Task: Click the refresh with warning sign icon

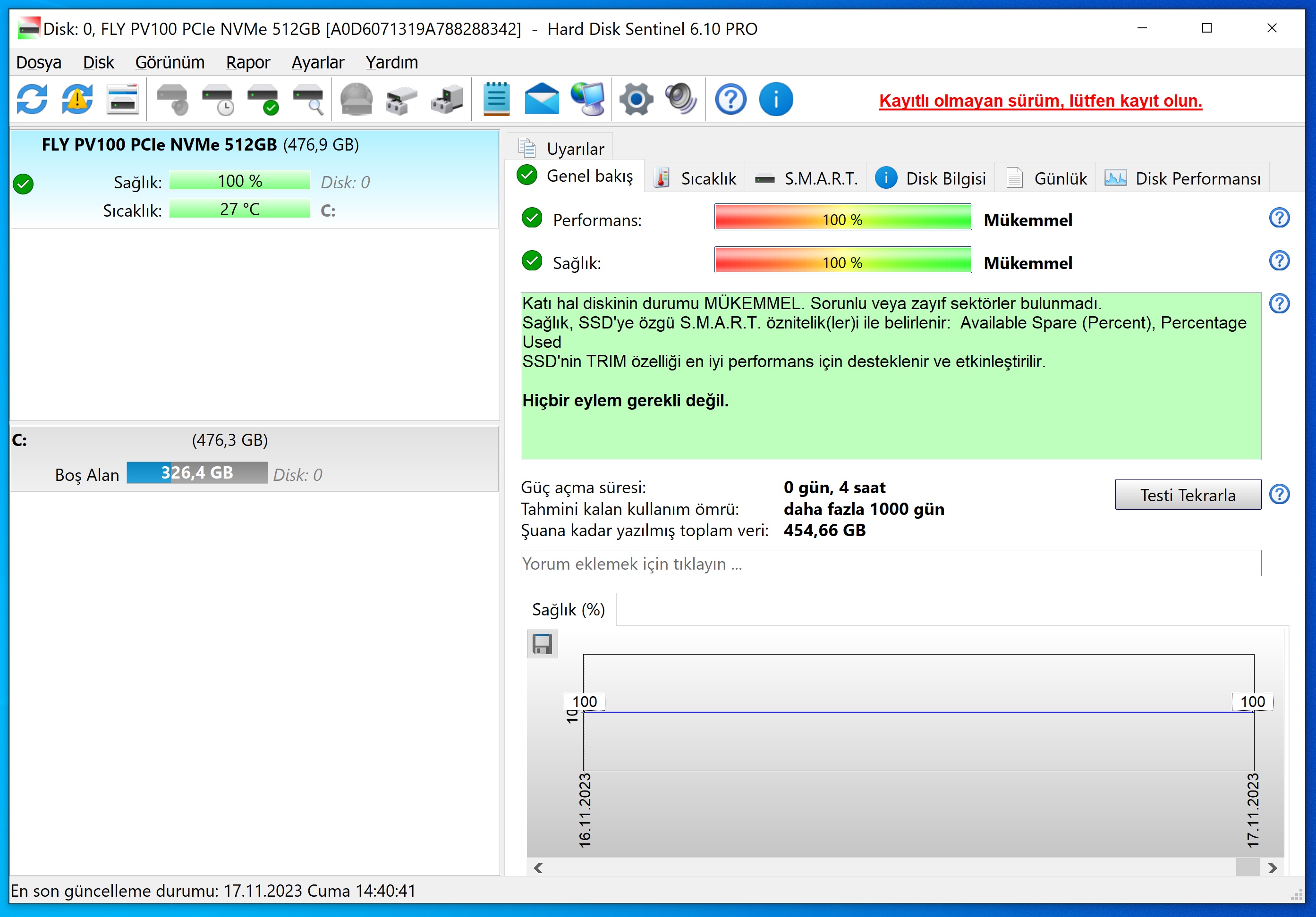Action: [77, 100]
